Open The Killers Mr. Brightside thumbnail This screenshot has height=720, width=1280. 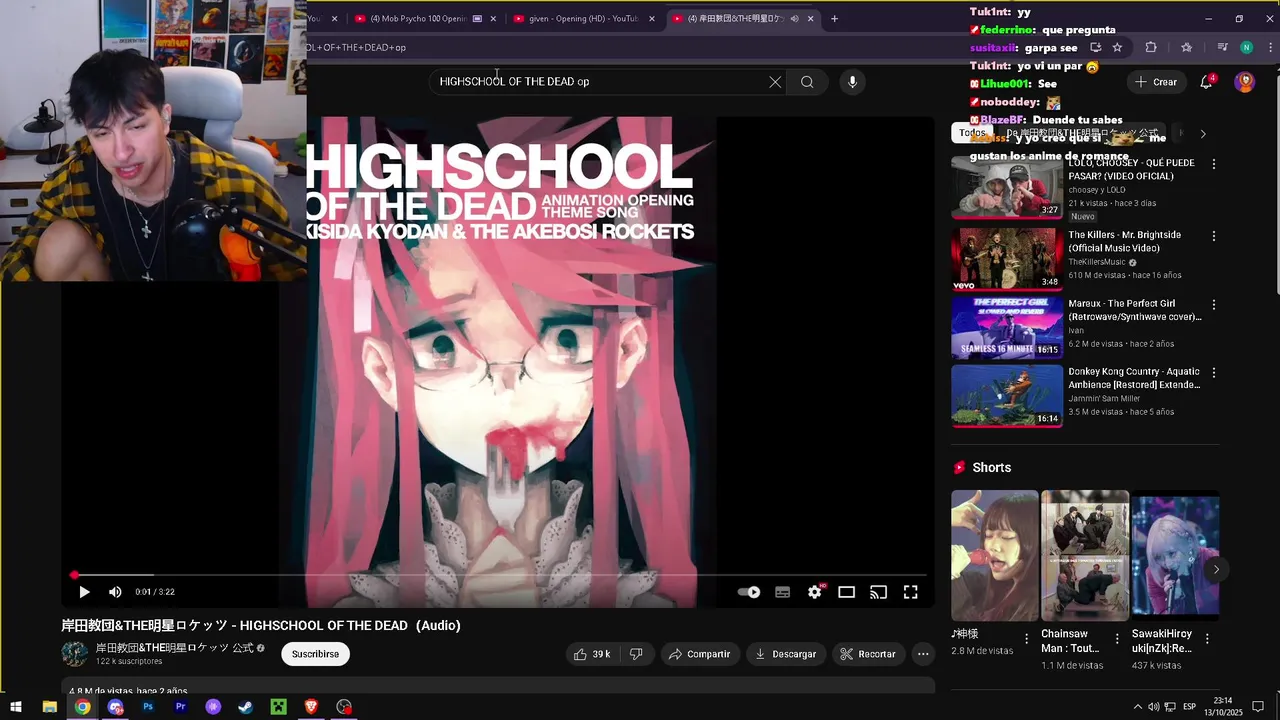point(1006,259)
